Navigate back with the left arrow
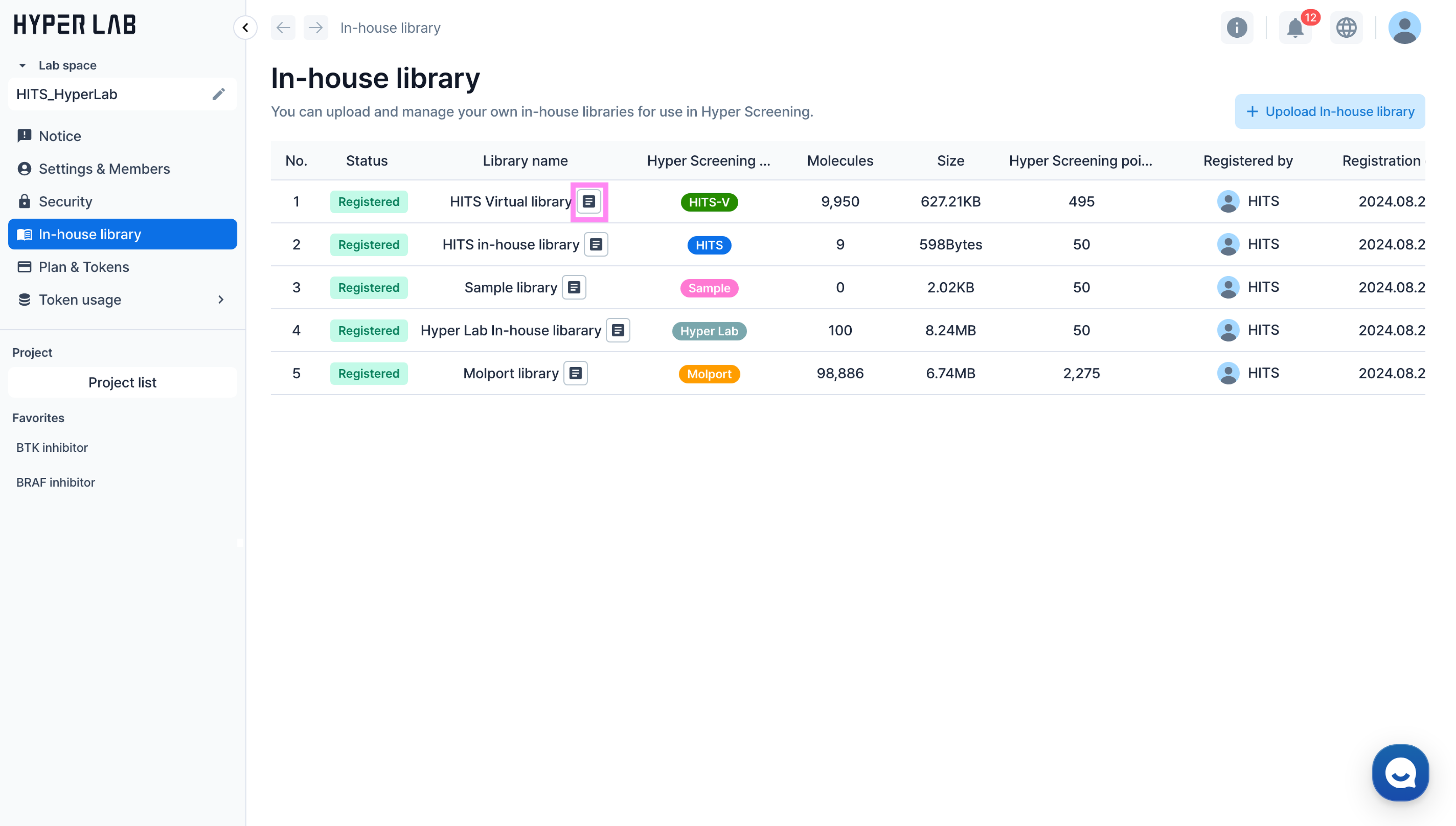This screenshot has height=826, width=1456. pyautogui.click(x=283, y=28)
